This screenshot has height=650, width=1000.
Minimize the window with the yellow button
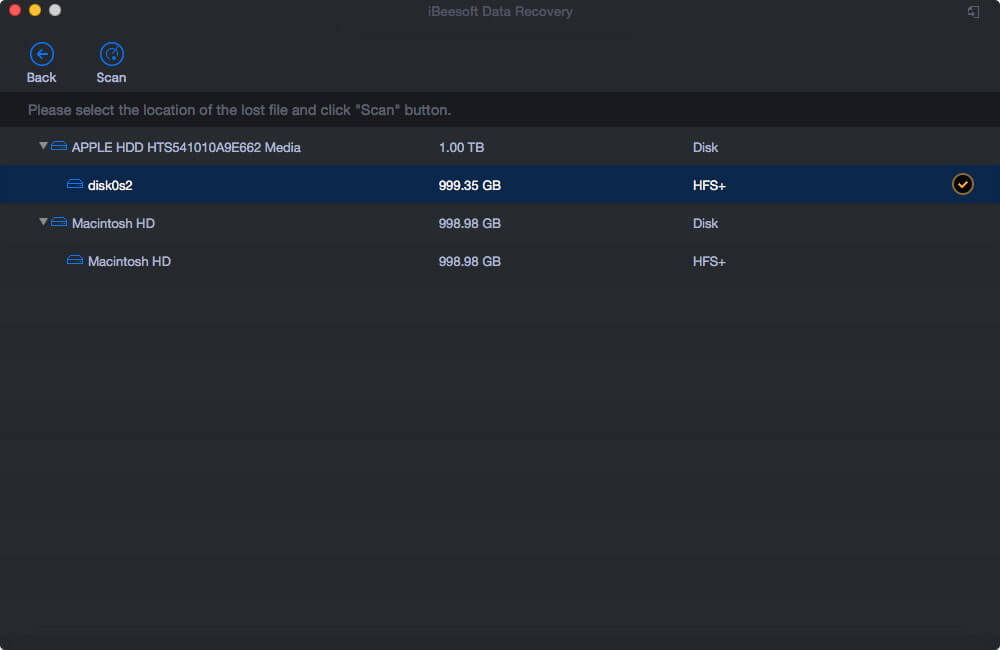pos(35,10)
